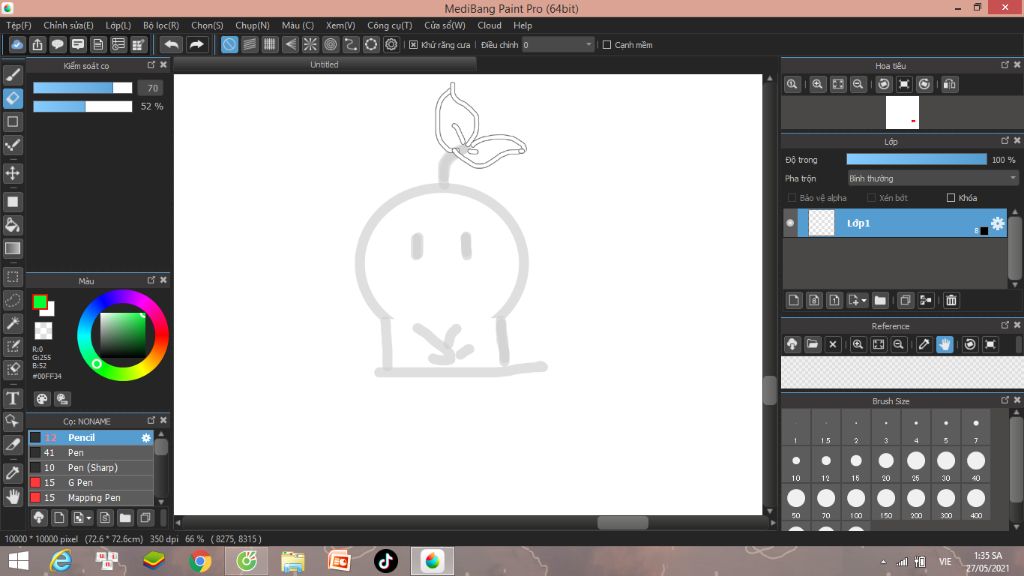Image resolution: width=1024 pixels, height=576 pixels.
Task: Enable the parallel lines snap
Action: click(x=249, y=44)
